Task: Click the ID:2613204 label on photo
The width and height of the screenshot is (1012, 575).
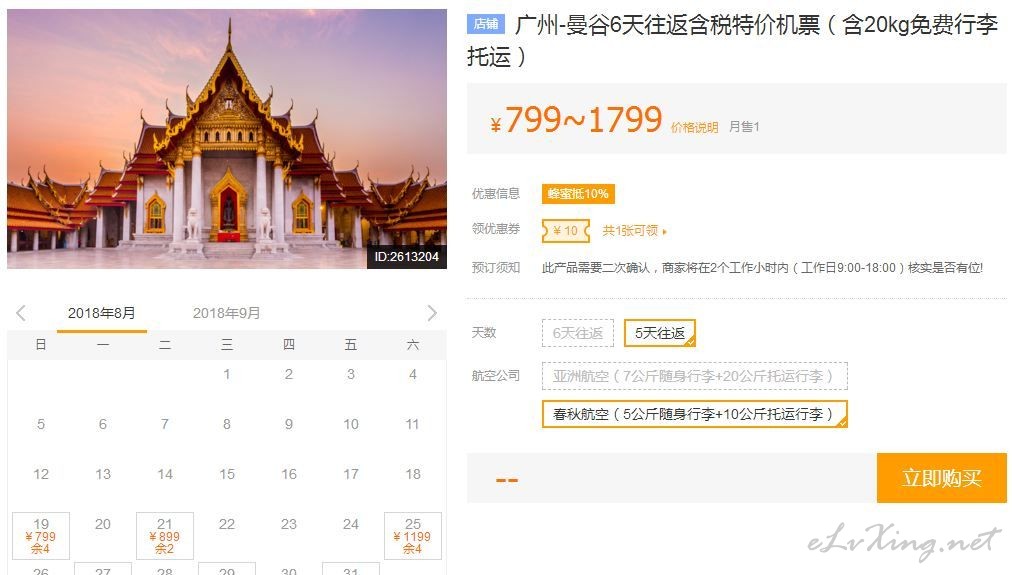Action: pos(407,257)
